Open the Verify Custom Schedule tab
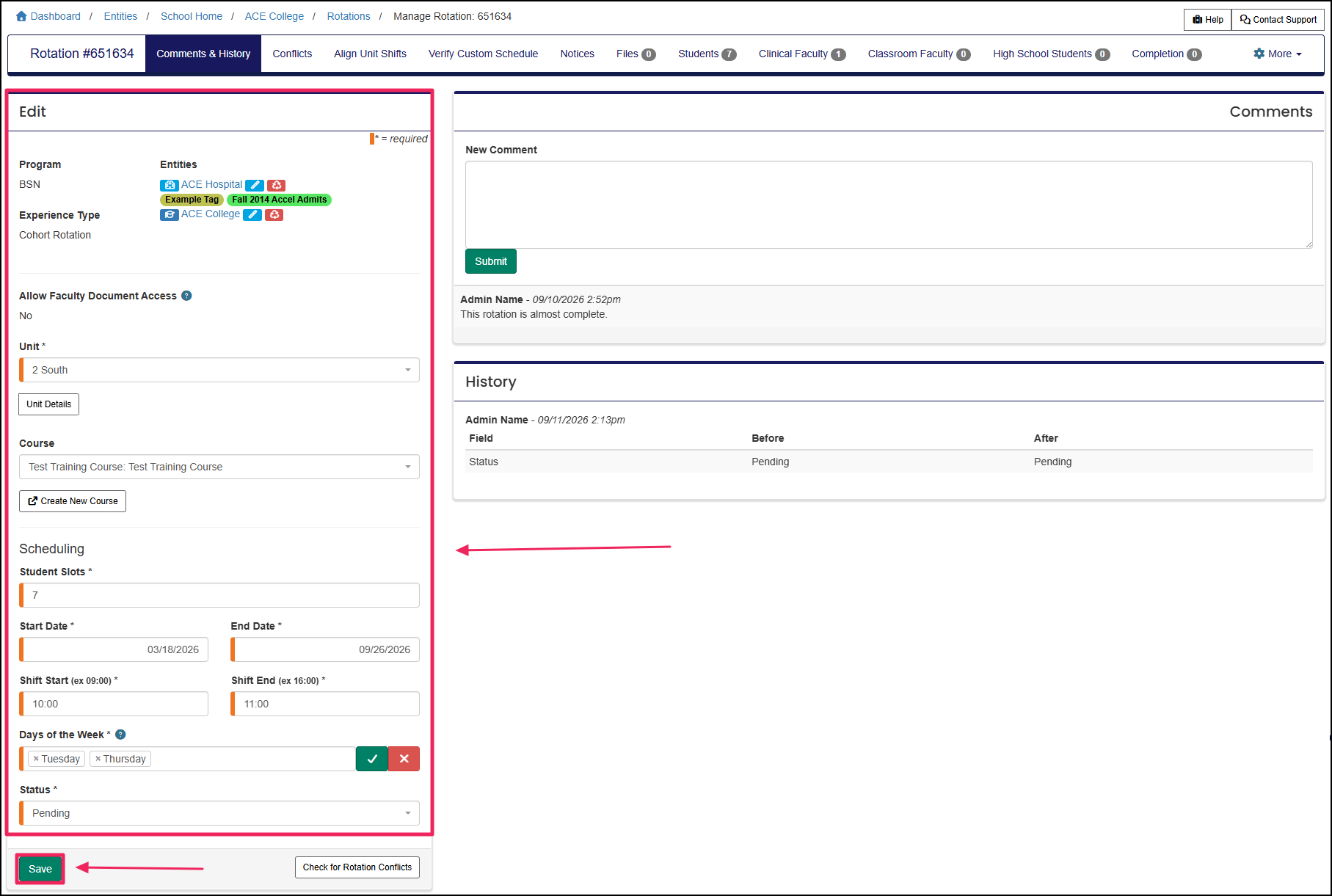Image resolution: width=1332 pixels, height=896 pixels. (x=483, y=54)
